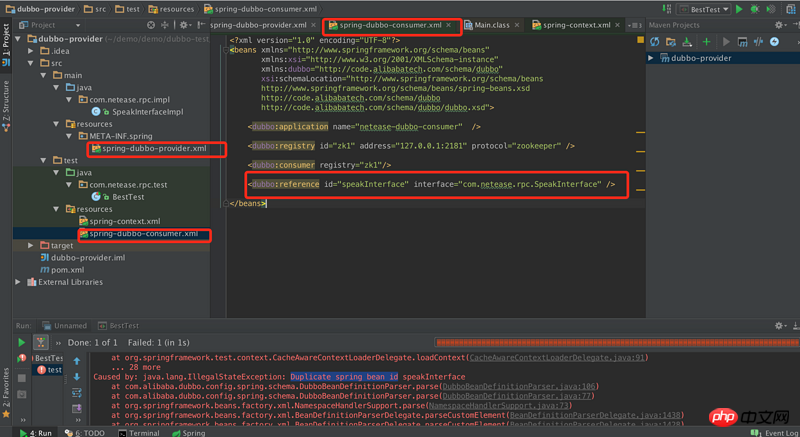Collapse the src folder

pyautogui.click(x=31, y=63)
